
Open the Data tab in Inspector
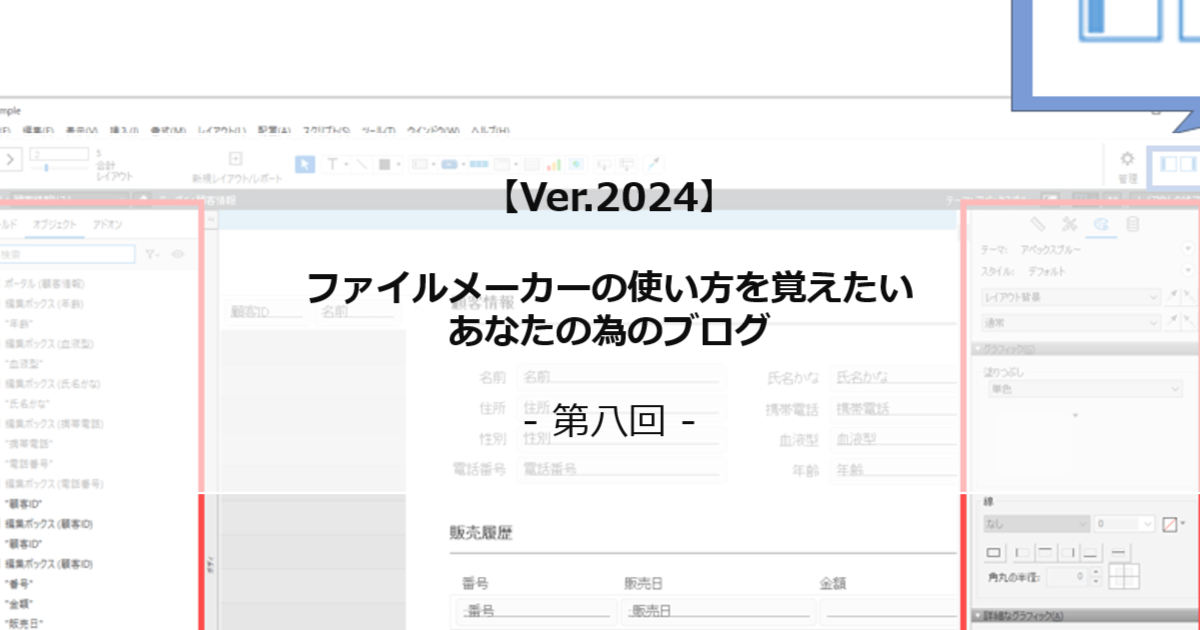(1132, 224)
